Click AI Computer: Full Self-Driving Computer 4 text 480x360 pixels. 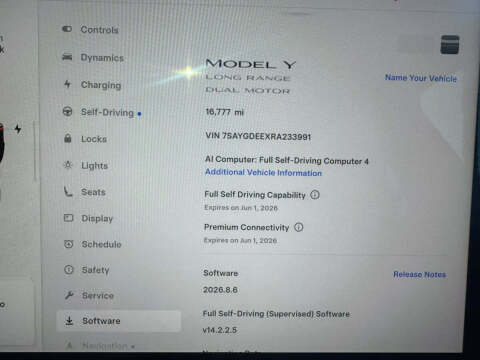pos(287,160)
